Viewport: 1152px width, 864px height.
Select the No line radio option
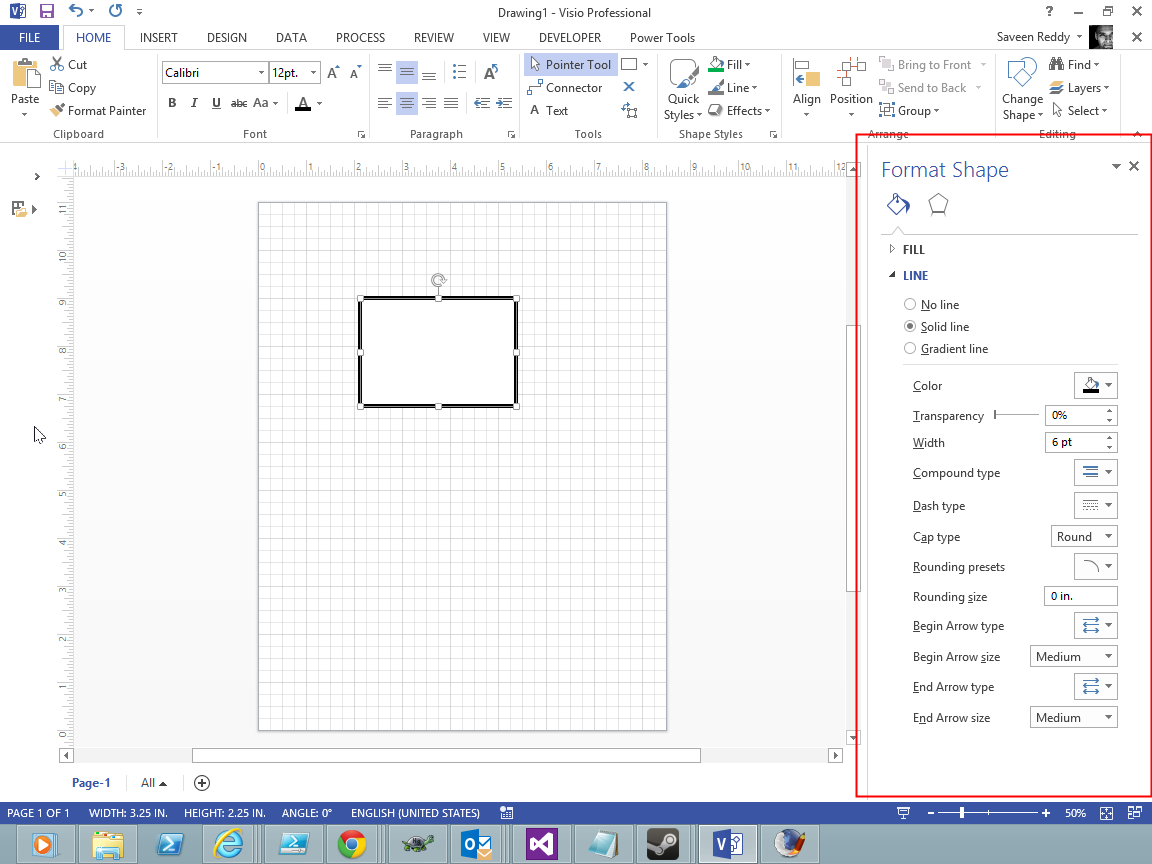910,305
